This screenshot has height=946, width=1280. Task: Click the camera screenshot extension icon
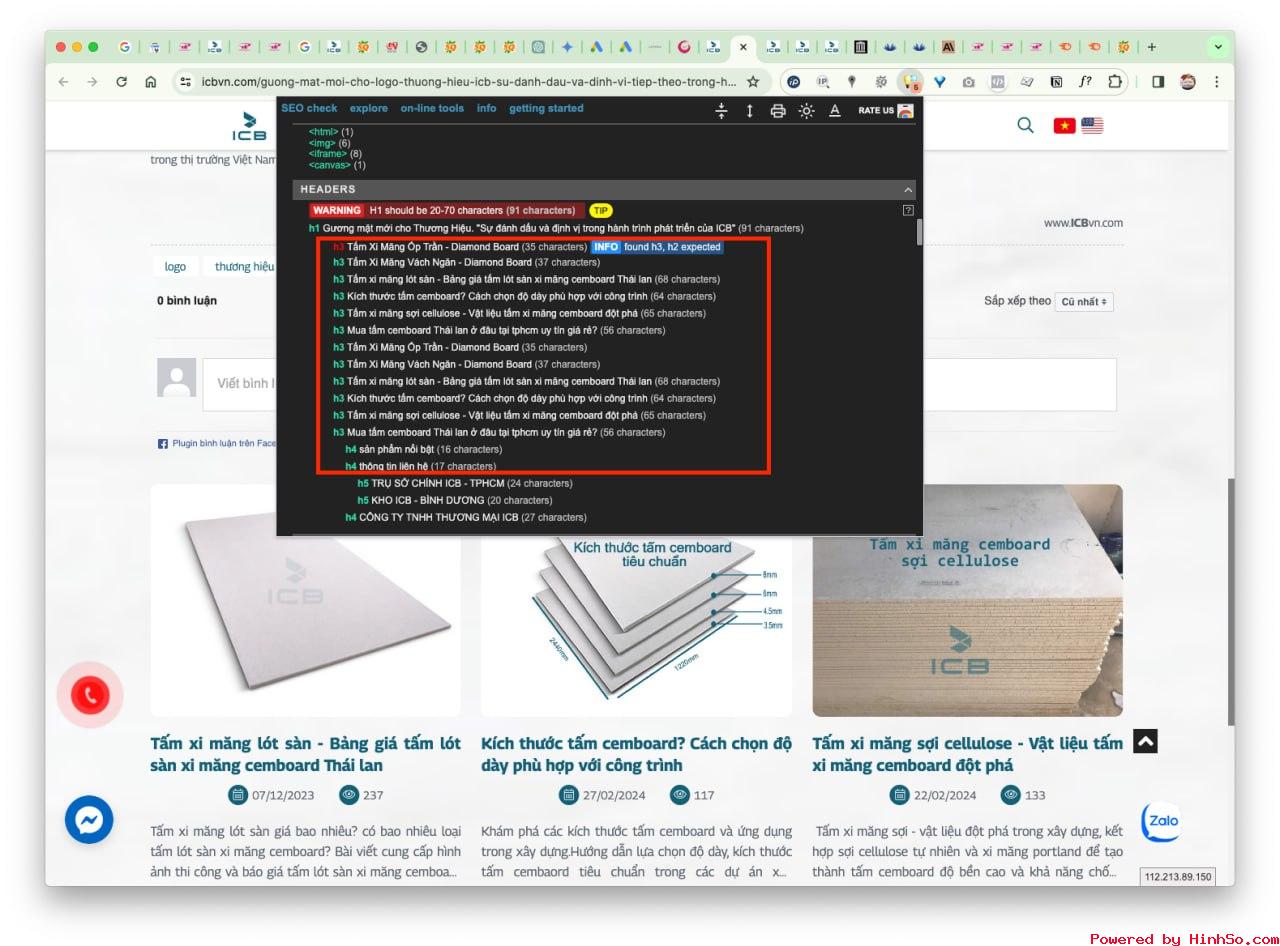coord(968,82)
